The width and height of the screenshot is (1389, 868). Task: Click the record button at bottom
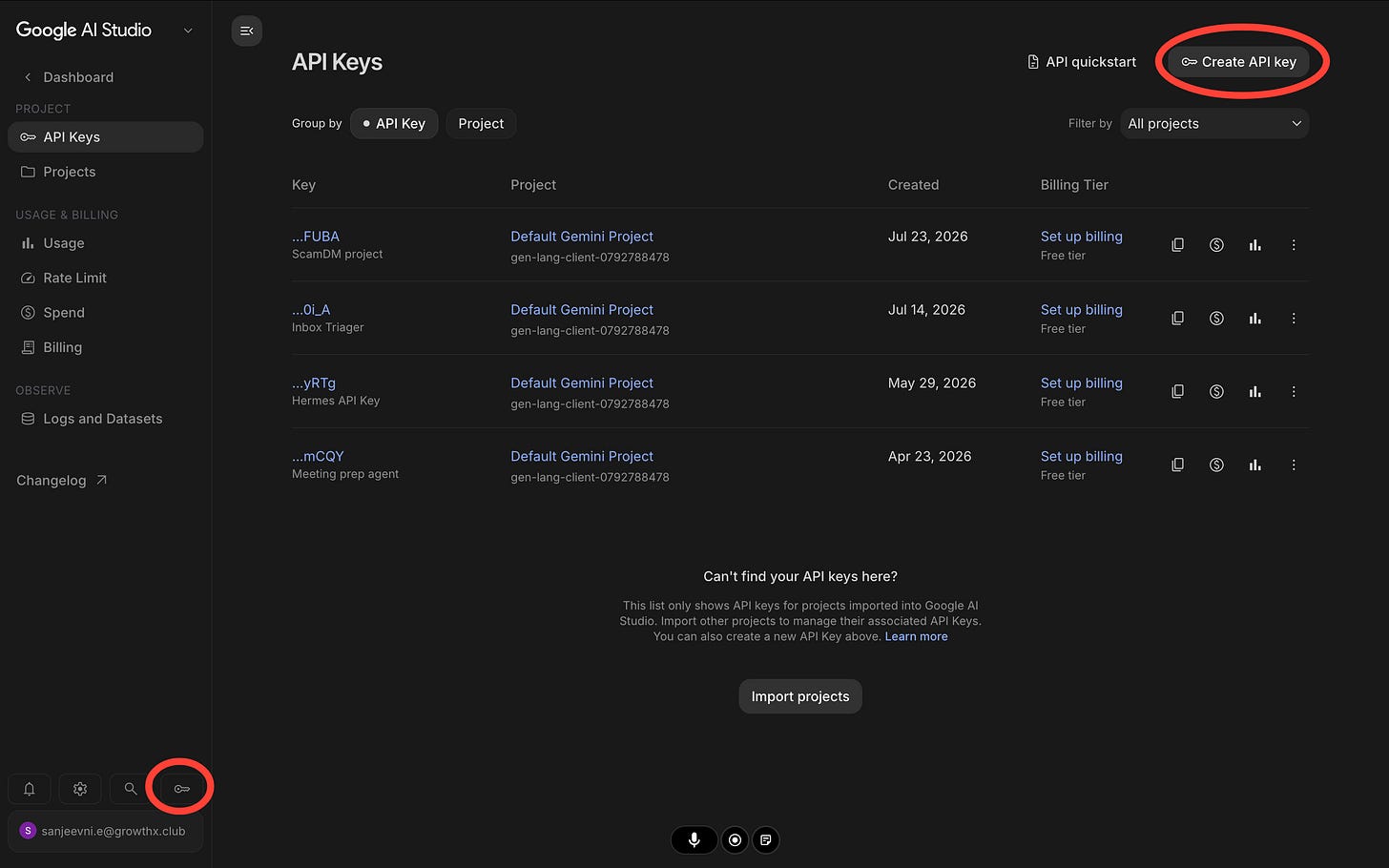[735, 840]
